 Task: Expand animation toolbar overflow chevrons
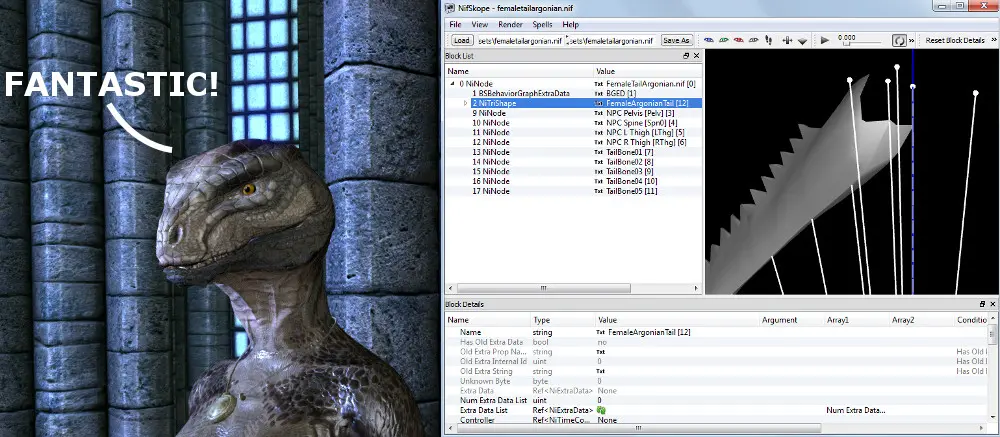pyautogui.click(x=912, y=40)
